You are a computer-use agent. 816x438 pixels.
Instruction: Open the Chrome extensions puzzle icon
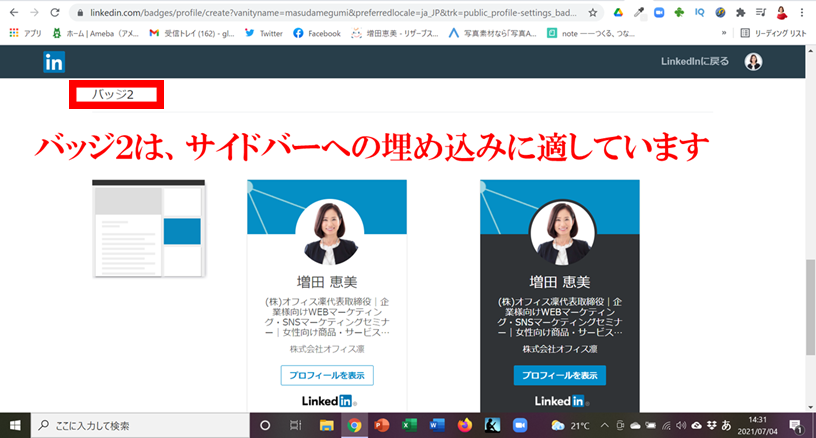coord(739,13)
